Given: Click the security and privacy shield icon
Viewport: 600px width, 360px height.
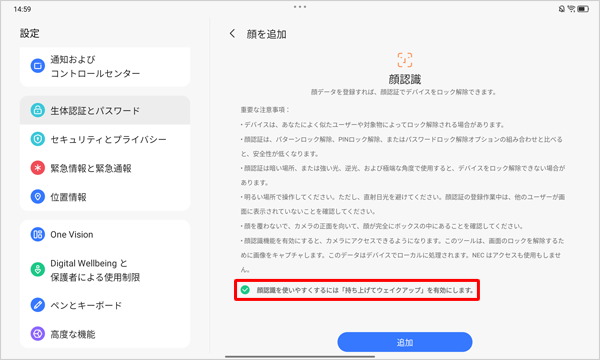Looking at the screenshot, I should (x=38, y=139).
